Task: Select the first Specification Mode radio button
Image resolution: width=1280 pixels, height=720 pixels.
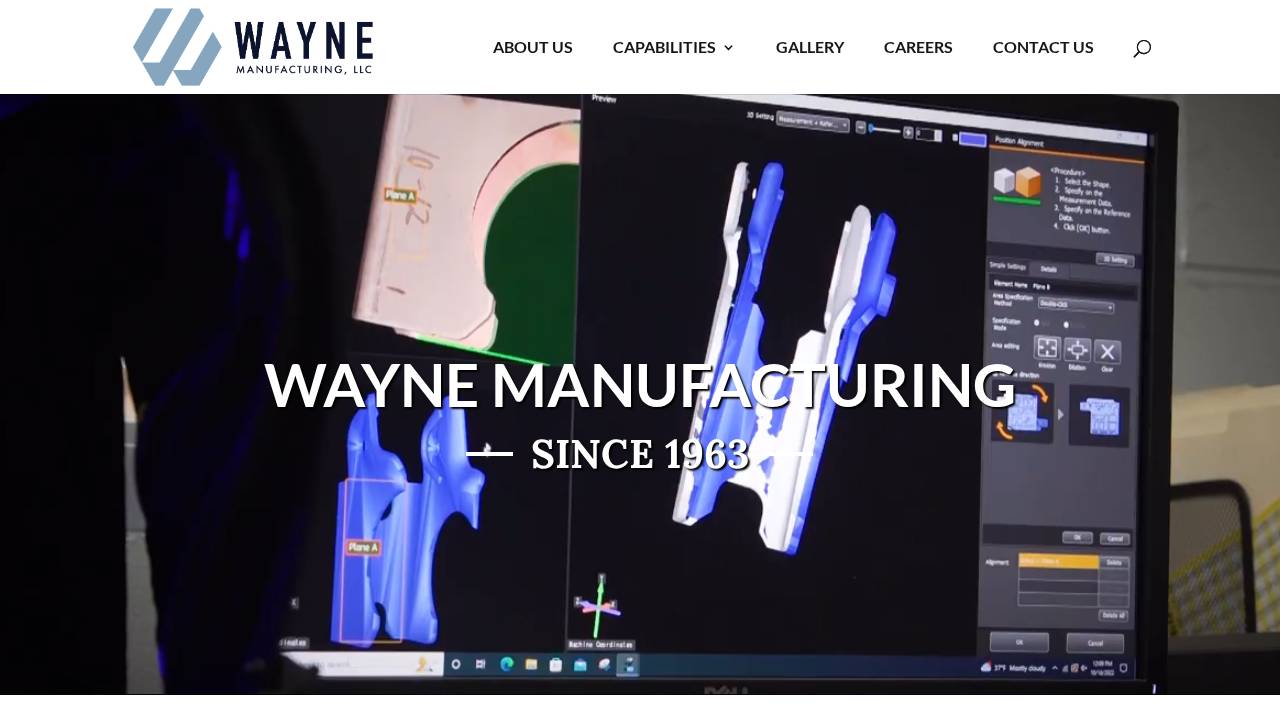Action: 1037,323
